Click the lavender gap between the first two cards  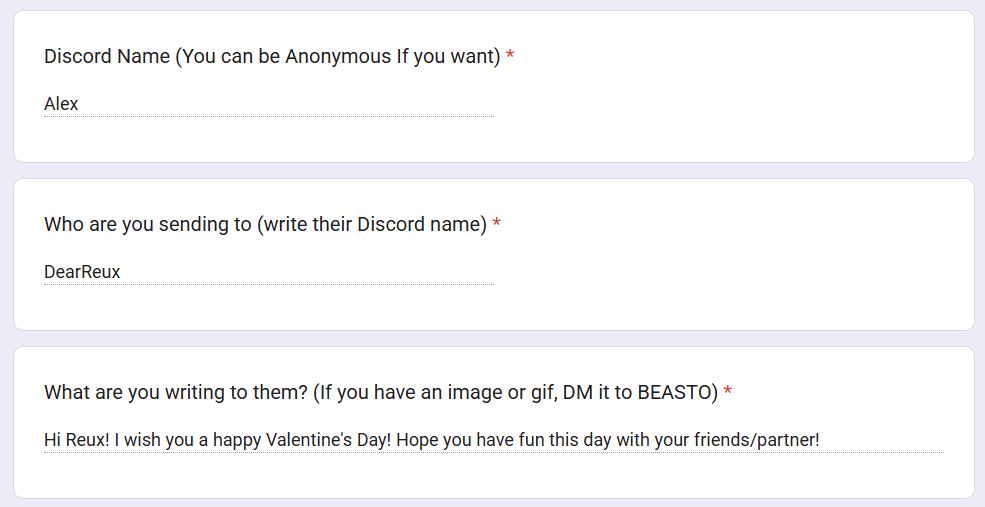(492, 171)
